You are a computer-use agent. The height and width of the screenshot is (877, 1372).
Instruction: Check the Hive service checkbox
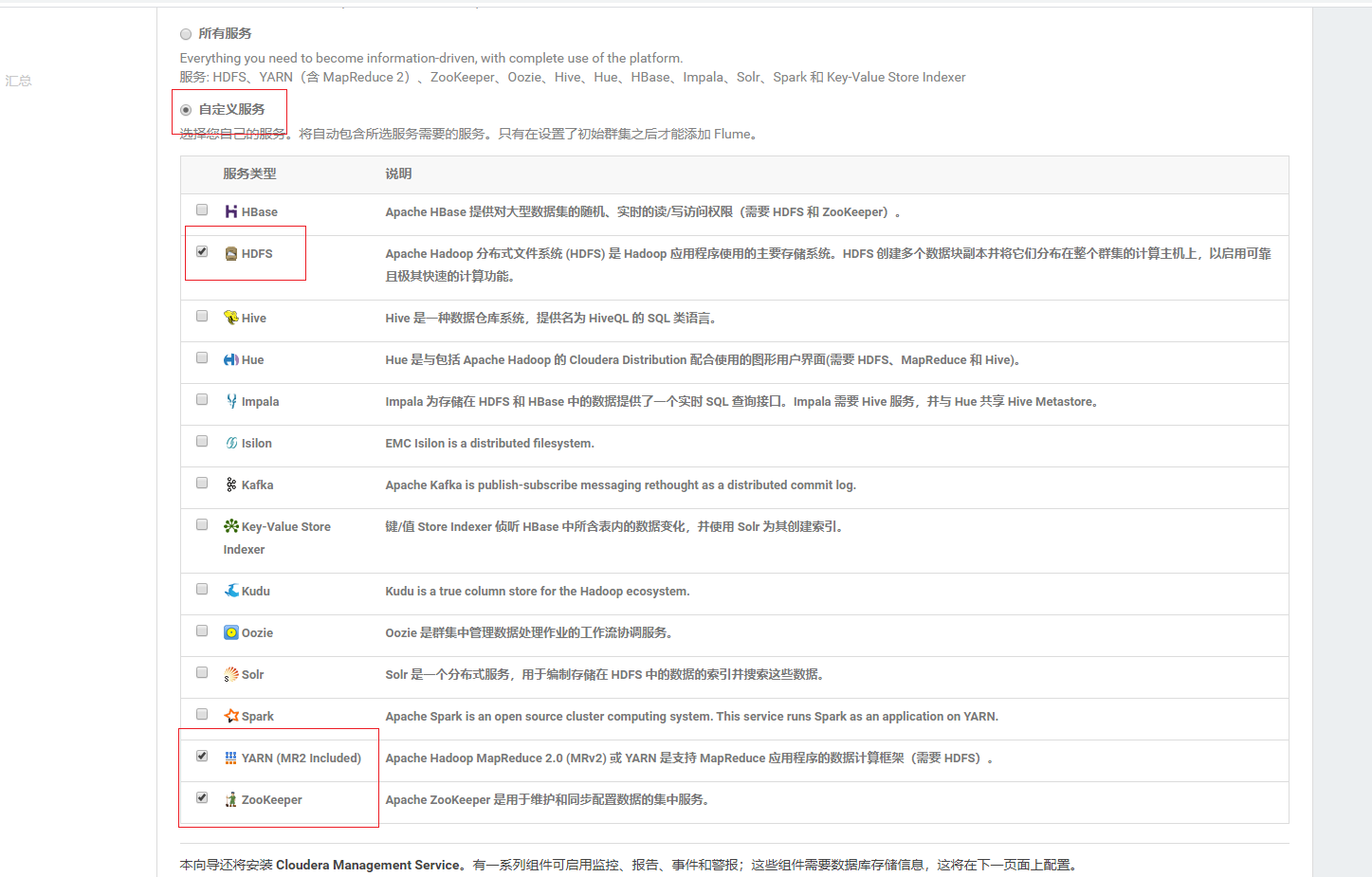(x=202, y=315)
